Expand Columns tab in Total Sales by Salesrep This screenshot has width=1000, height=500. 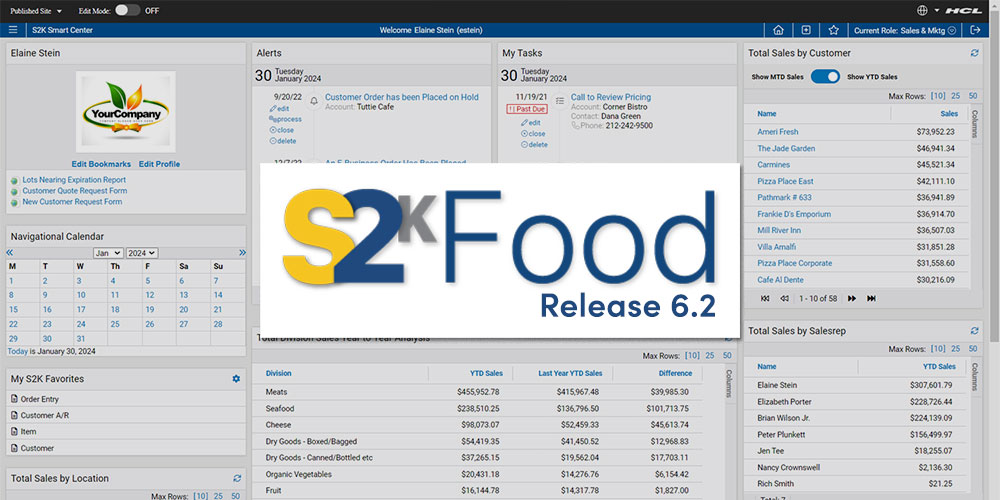click(974, 376)
